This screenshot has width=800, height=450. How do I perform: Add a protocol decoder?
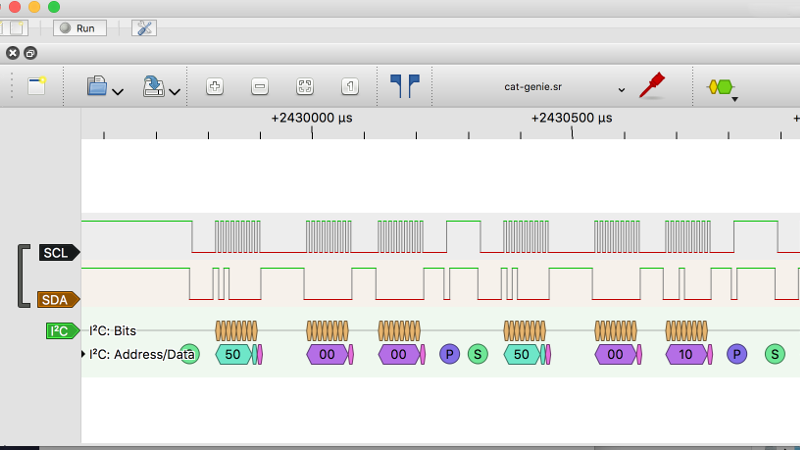[722, 88]
